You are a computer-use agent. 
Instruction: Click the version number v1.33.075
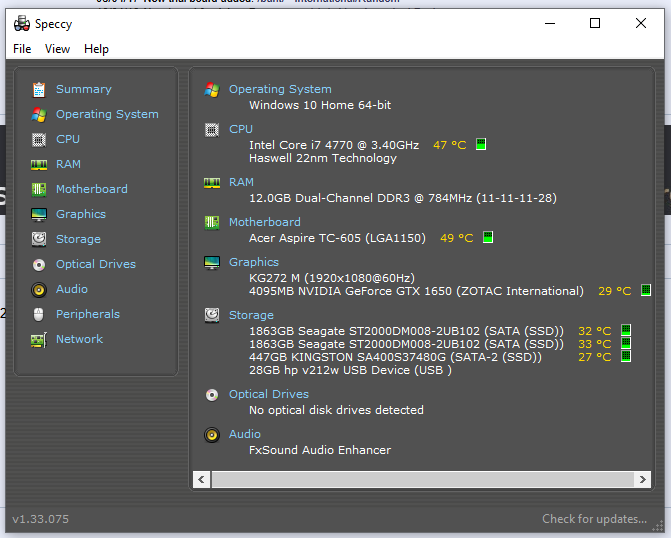point(41,519)
